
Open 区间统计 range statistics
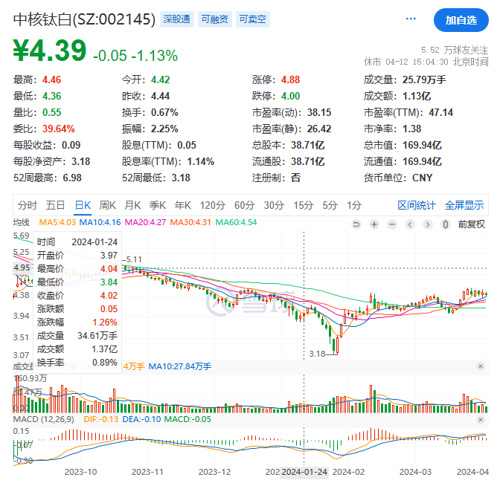tap(417, 205)
